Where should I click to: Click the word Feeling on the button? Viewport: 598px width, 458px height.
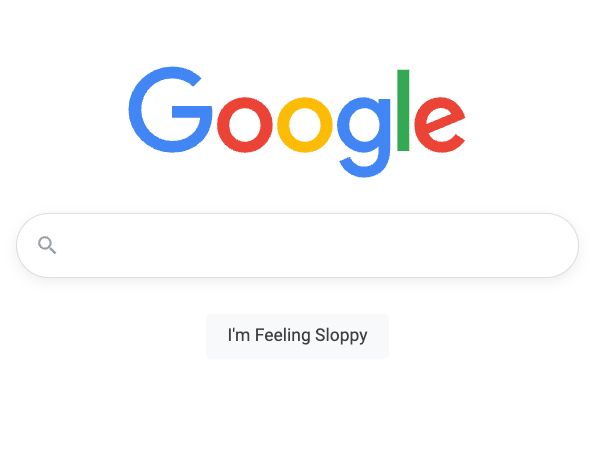pos(283,336)
